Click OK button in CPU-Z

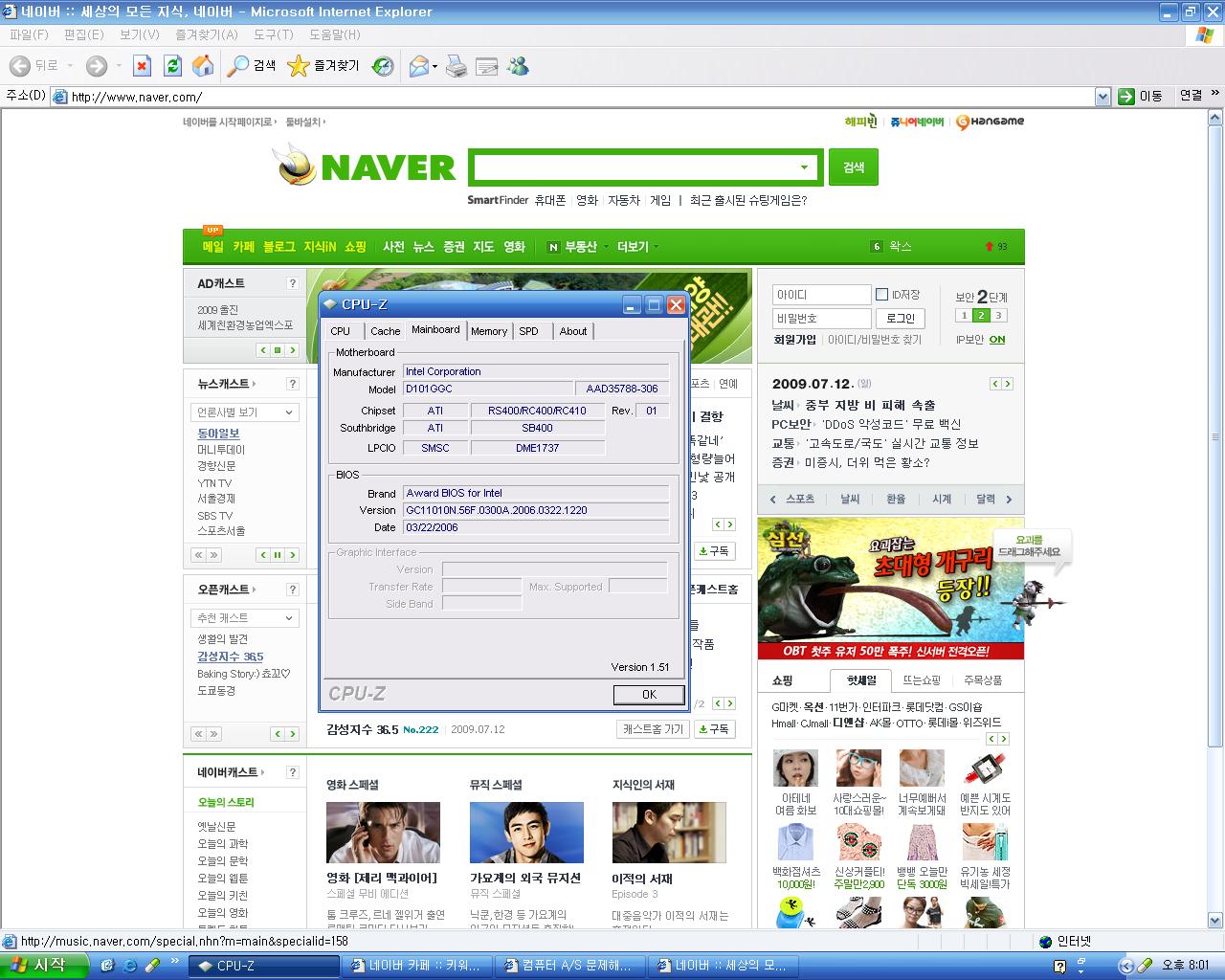tap(649, 695)
